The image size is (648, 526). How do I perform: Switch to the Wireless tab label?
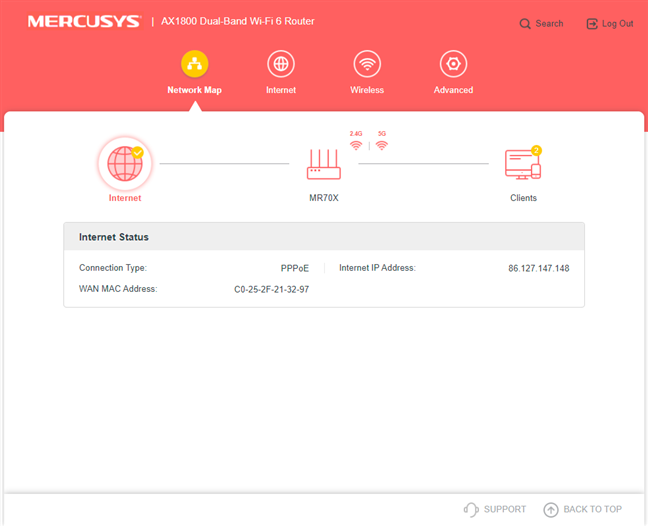(x=367, y=90)
